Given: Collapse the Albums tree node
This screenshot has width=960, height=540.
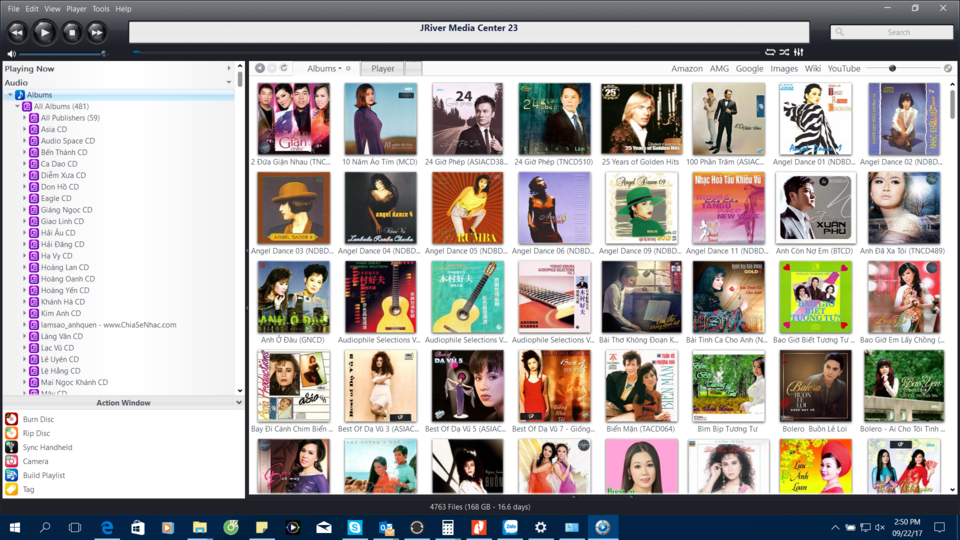Looking at the screenshot, I should [10, 95].
